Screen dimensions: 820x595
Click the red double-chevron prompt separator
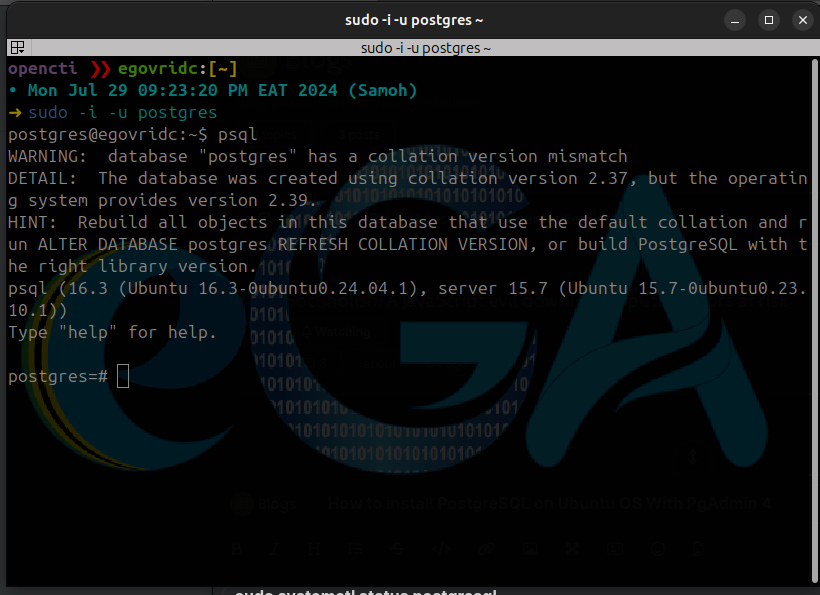[100, 68]
